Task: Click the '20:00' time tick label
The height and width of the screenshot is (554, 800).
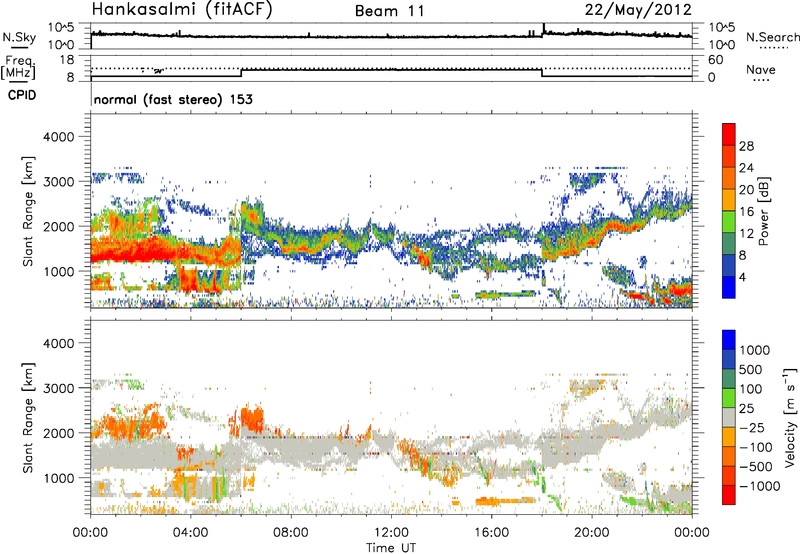Action: (592, 533)
